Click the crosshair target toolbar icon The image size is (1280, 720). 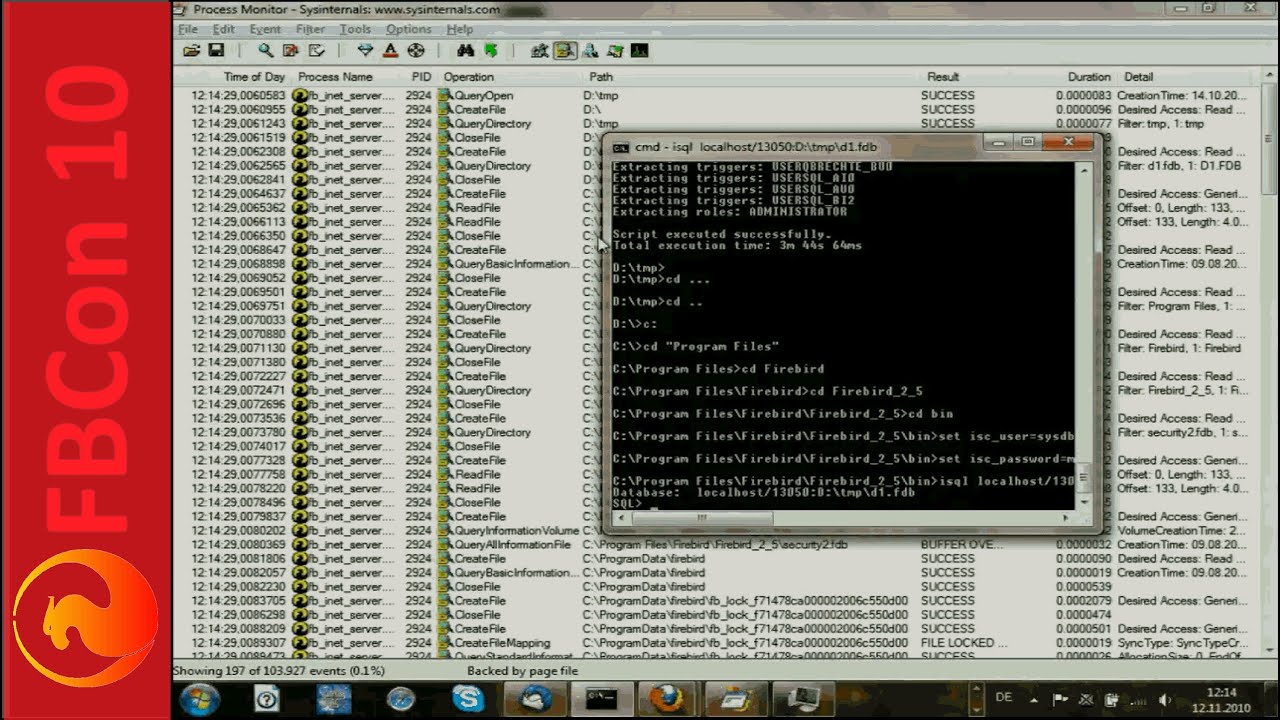tap(416, 50)
